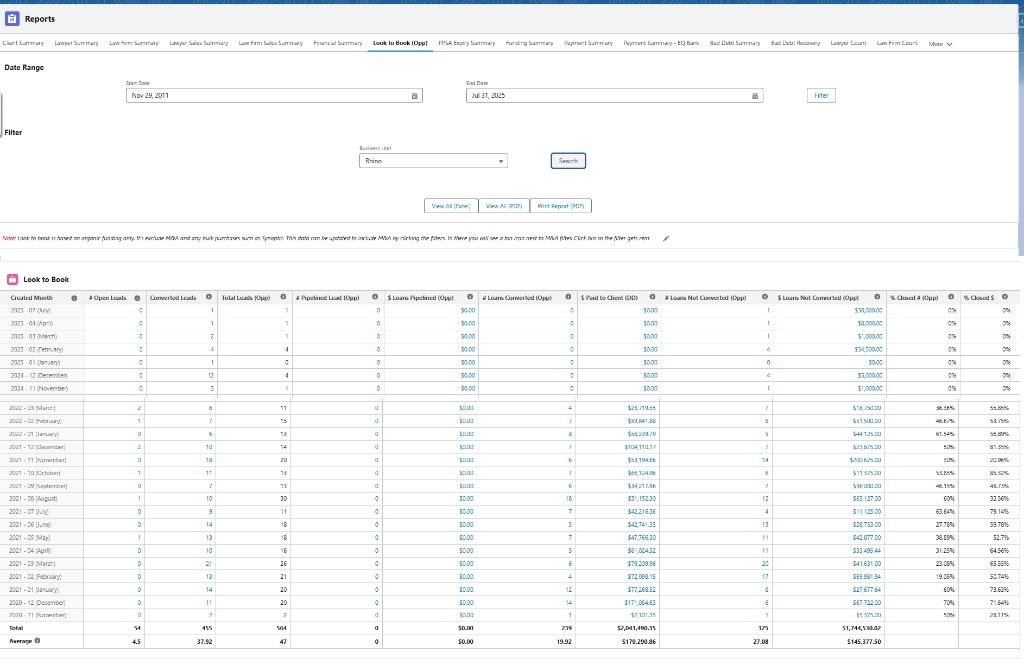
Task: Click info icon next to % Closed # (Opp)
Action: click(951, 297)
